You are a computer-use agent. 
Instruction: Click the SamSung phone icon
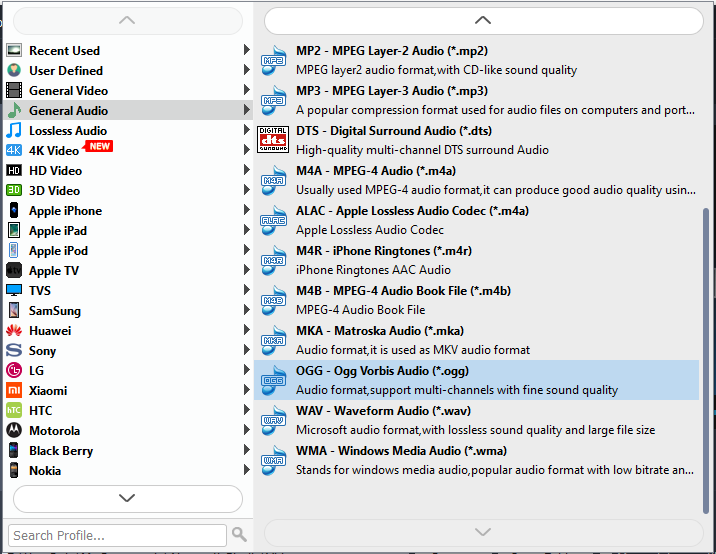14,310
